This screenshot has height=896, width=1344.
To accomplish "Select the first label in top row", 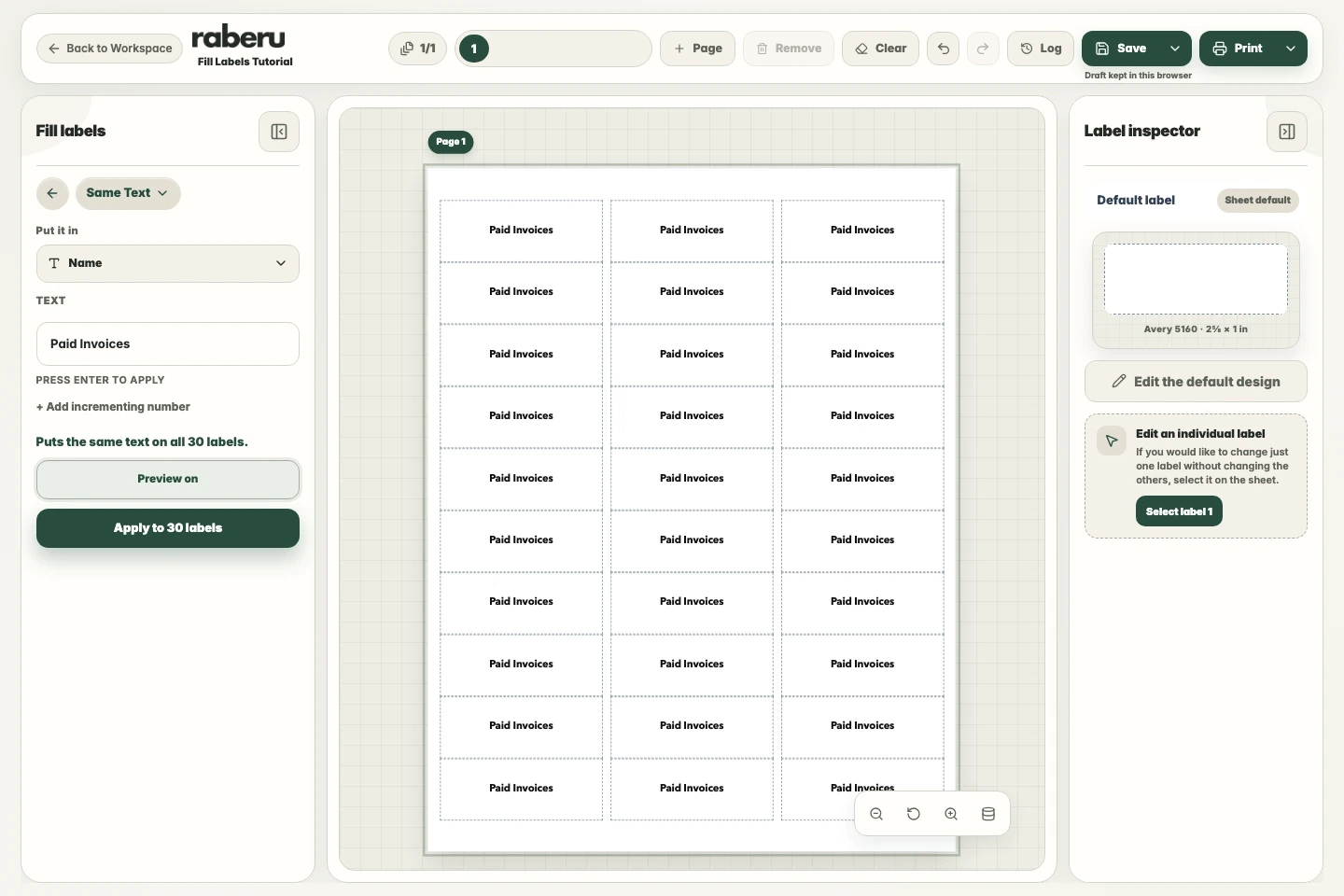I will pos(521,231).
